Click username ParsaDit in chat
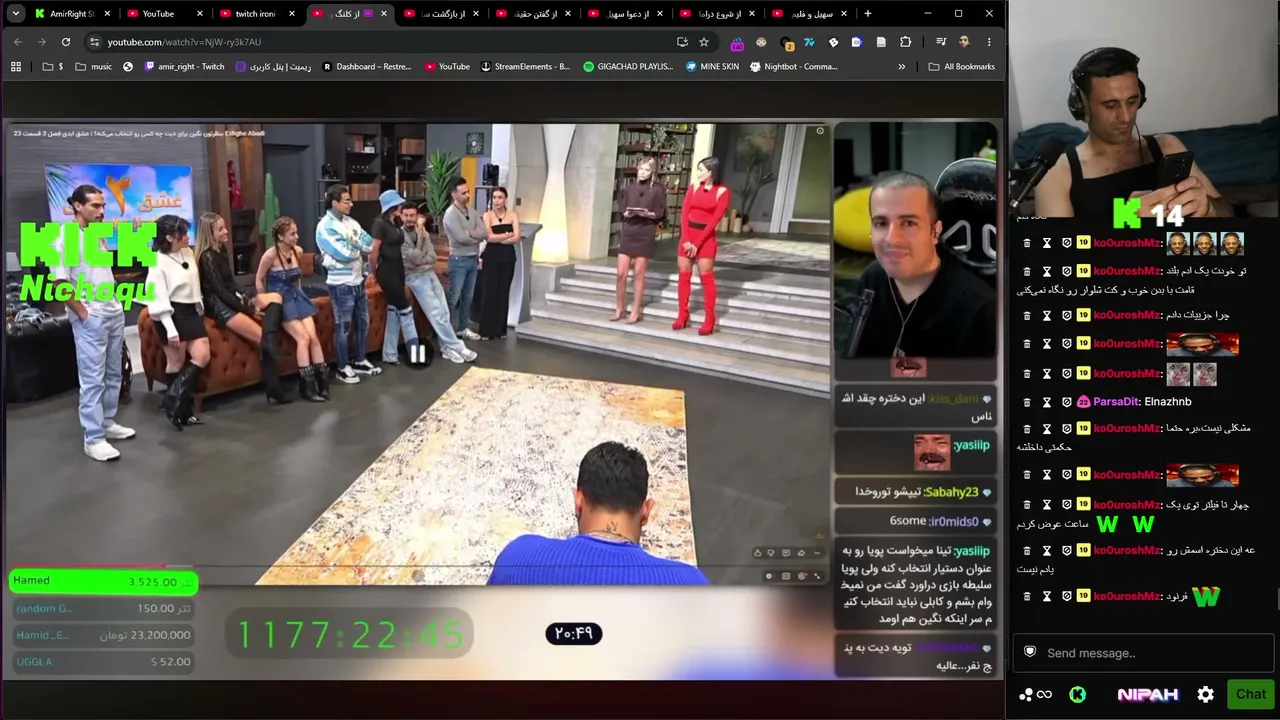Viewport: 1280px width, 720px height. 1115,402
